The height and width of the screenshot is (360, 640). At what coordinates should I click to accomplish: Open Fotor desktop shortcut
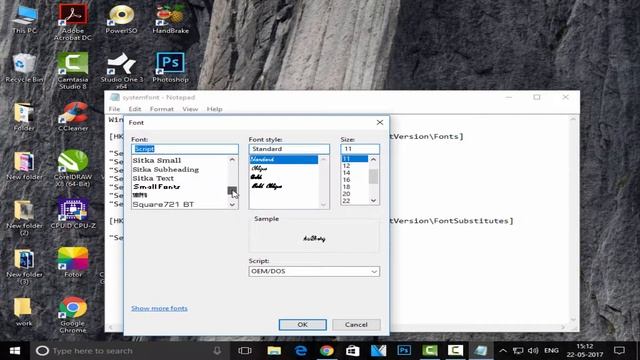click(x=73, y=263)
